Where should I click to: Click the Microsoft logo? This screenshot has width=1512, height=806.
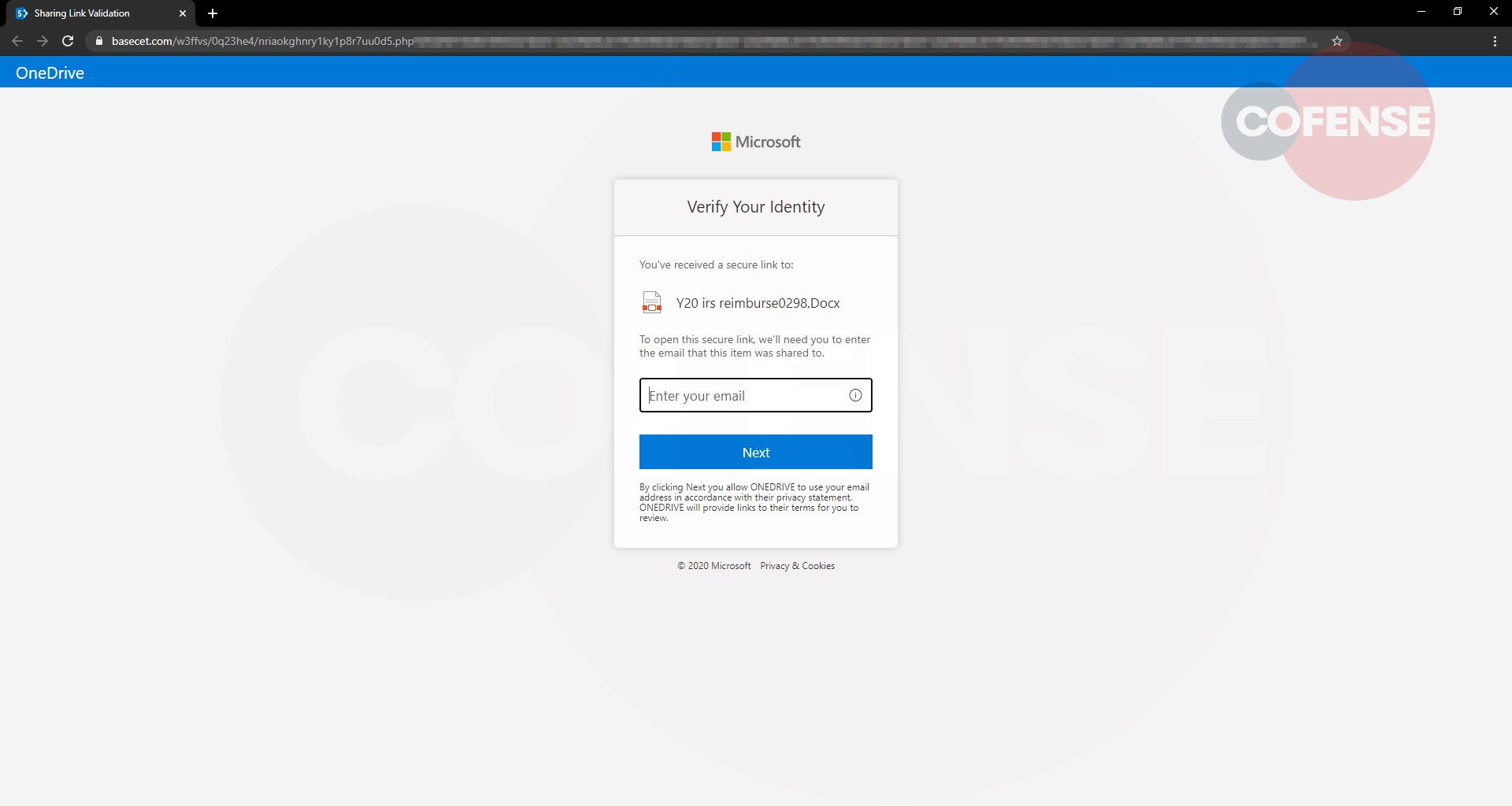[x=755, y=142]
